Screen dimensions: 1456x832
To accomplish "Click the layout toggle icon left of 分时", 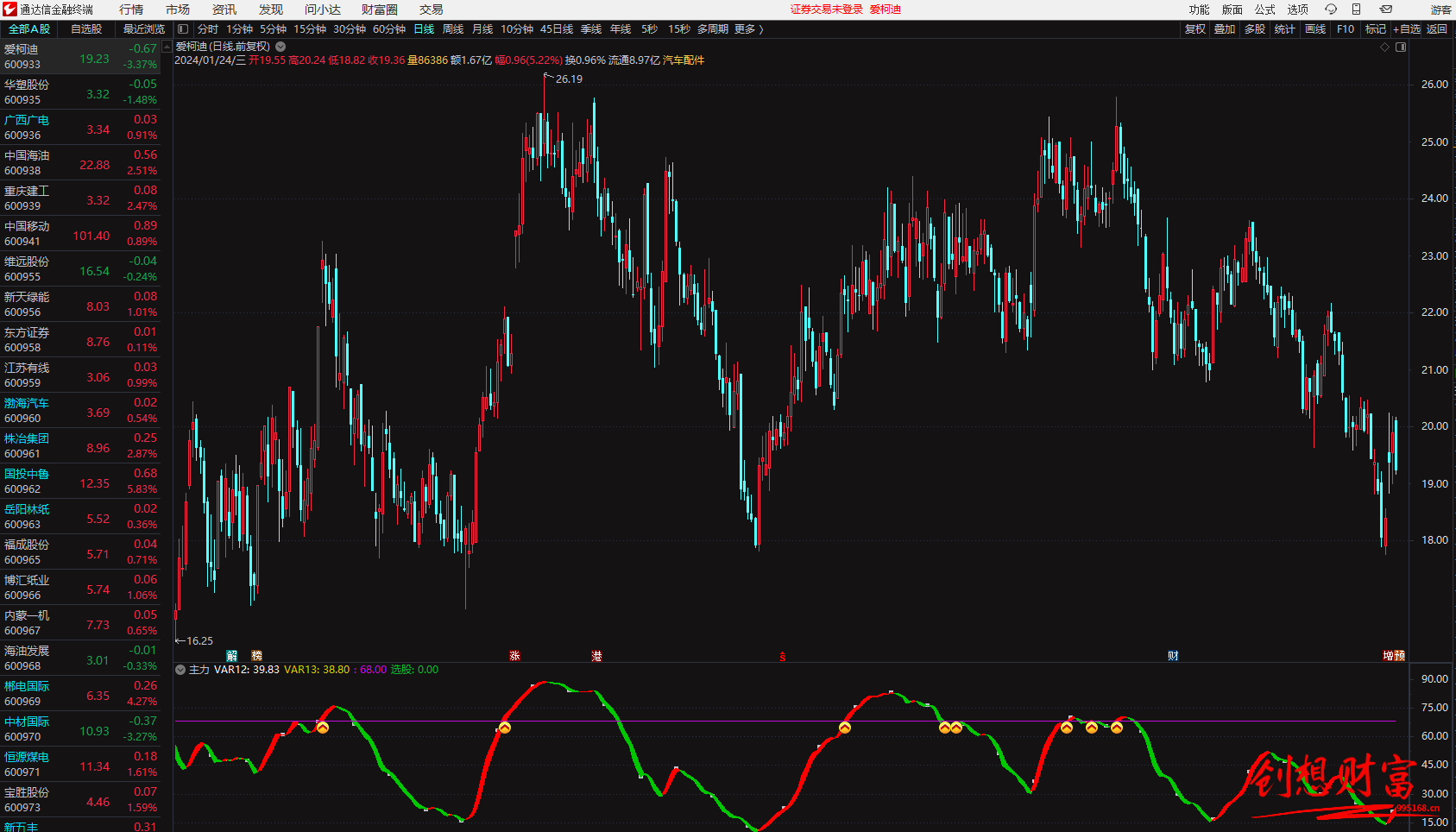I will point(183,29).
